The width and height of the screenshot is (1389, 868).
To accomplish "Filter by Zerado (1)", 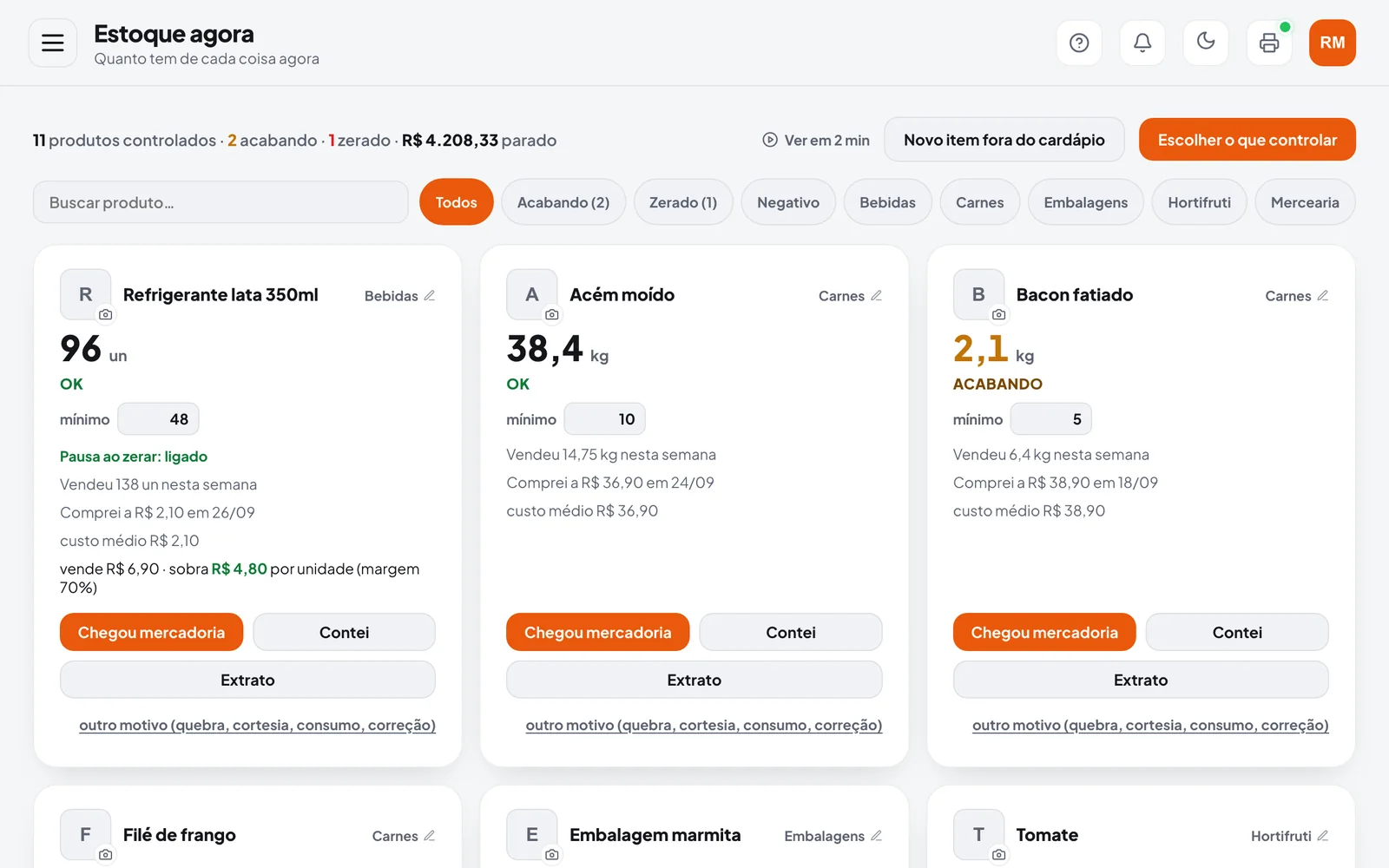I will (683, 202).
